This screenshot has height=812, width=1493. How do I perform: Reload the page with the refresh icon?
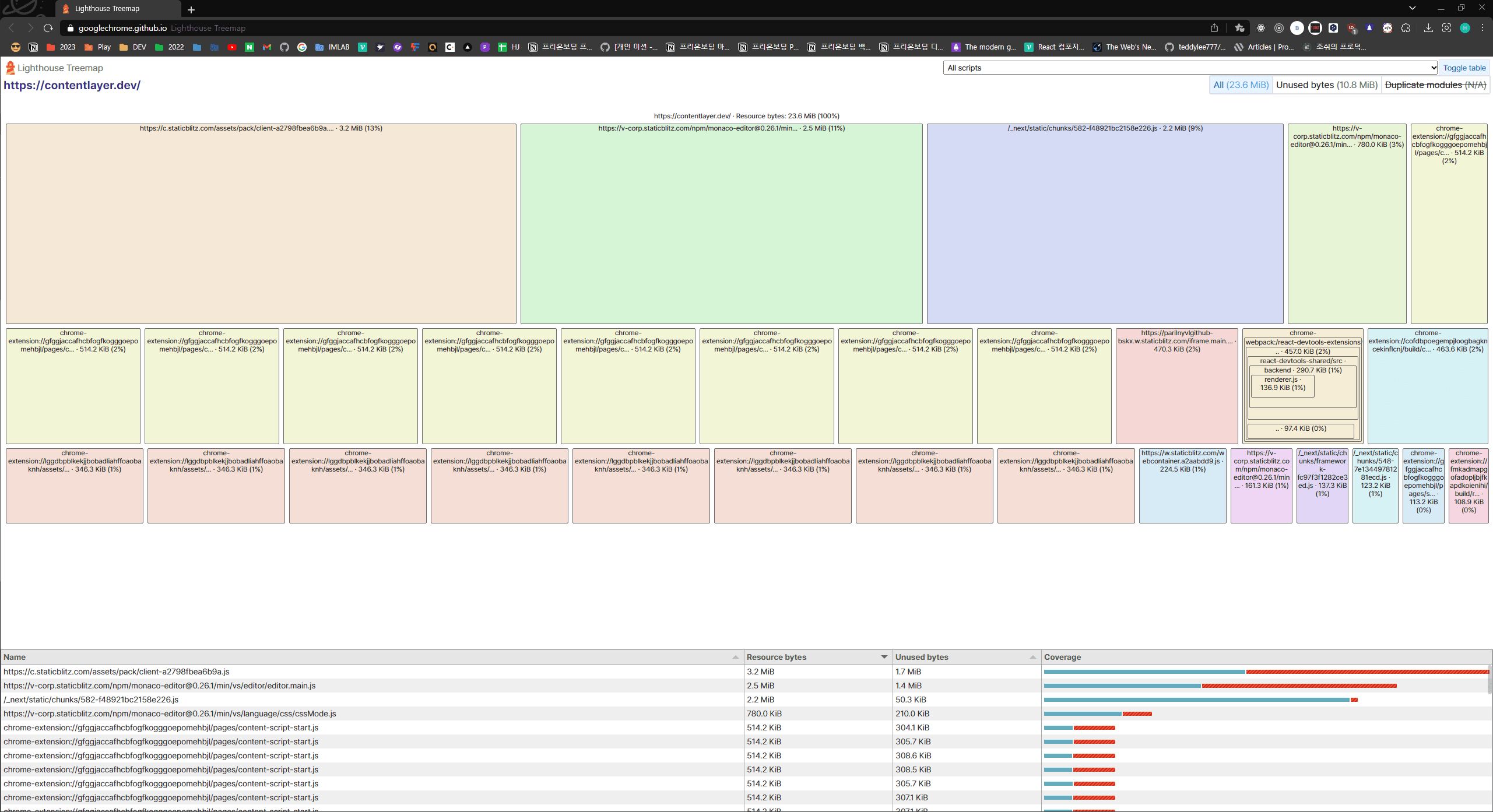tap(48, 28)
